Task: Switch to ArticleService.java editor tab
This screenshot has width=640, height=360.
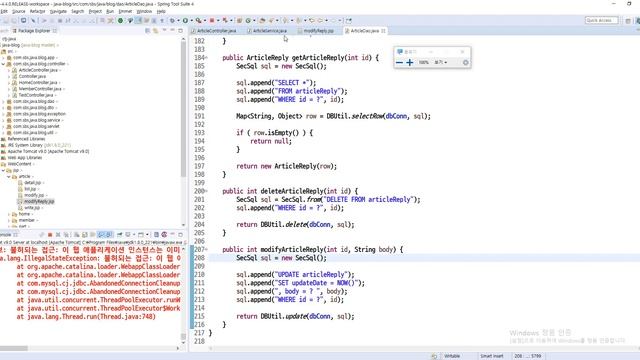Action: click(269, 31)
